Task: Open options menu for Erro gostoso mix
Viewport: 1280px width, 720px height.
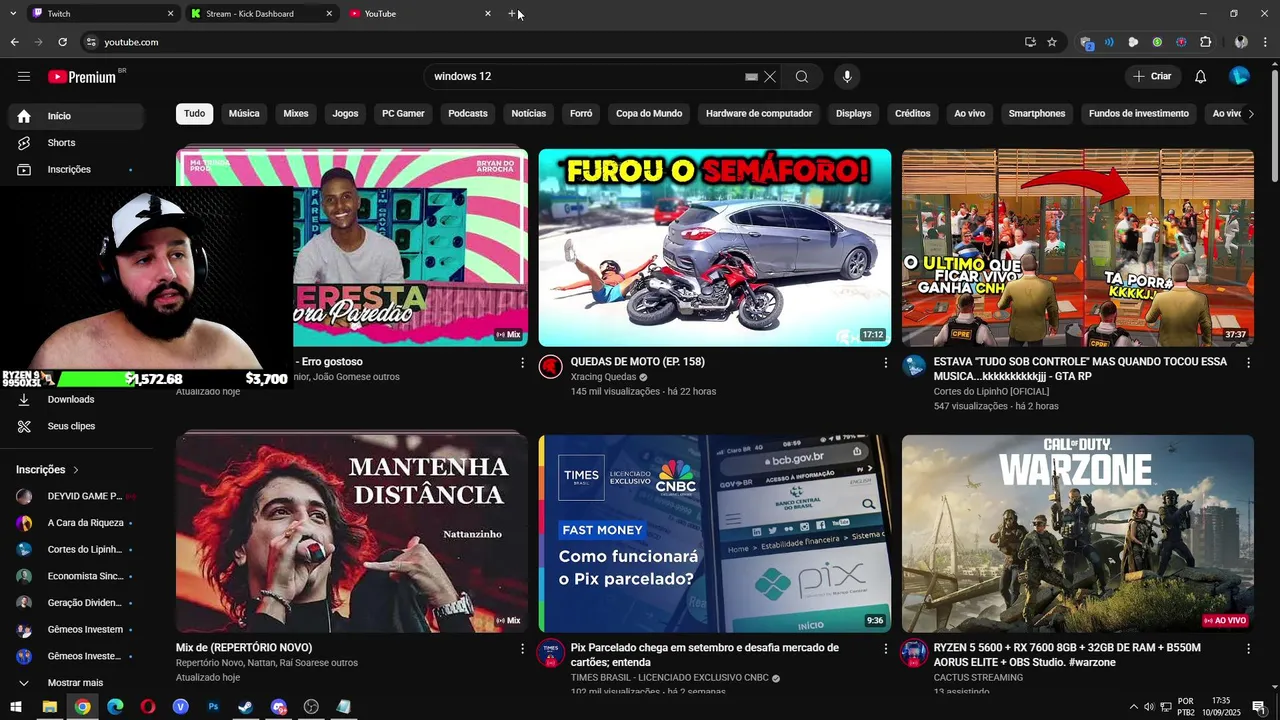Action: click(x=522, y=363)
